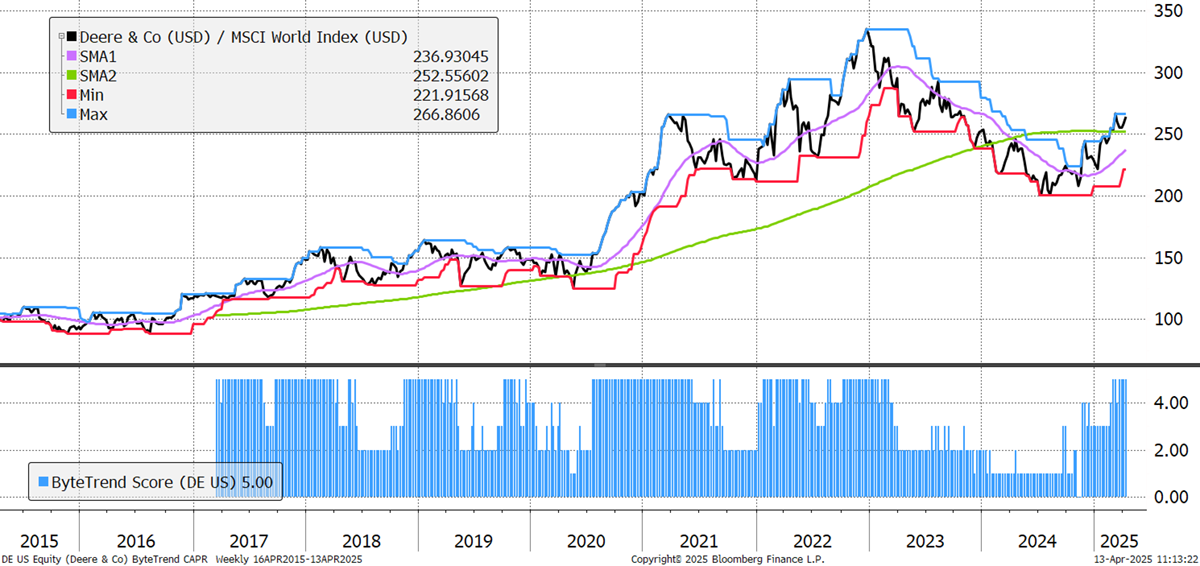Image resolution: width=1200 pixels, height=566 pixels.
Task: Click the 2019 year label on the time axis
Action: tap(472, 541)
